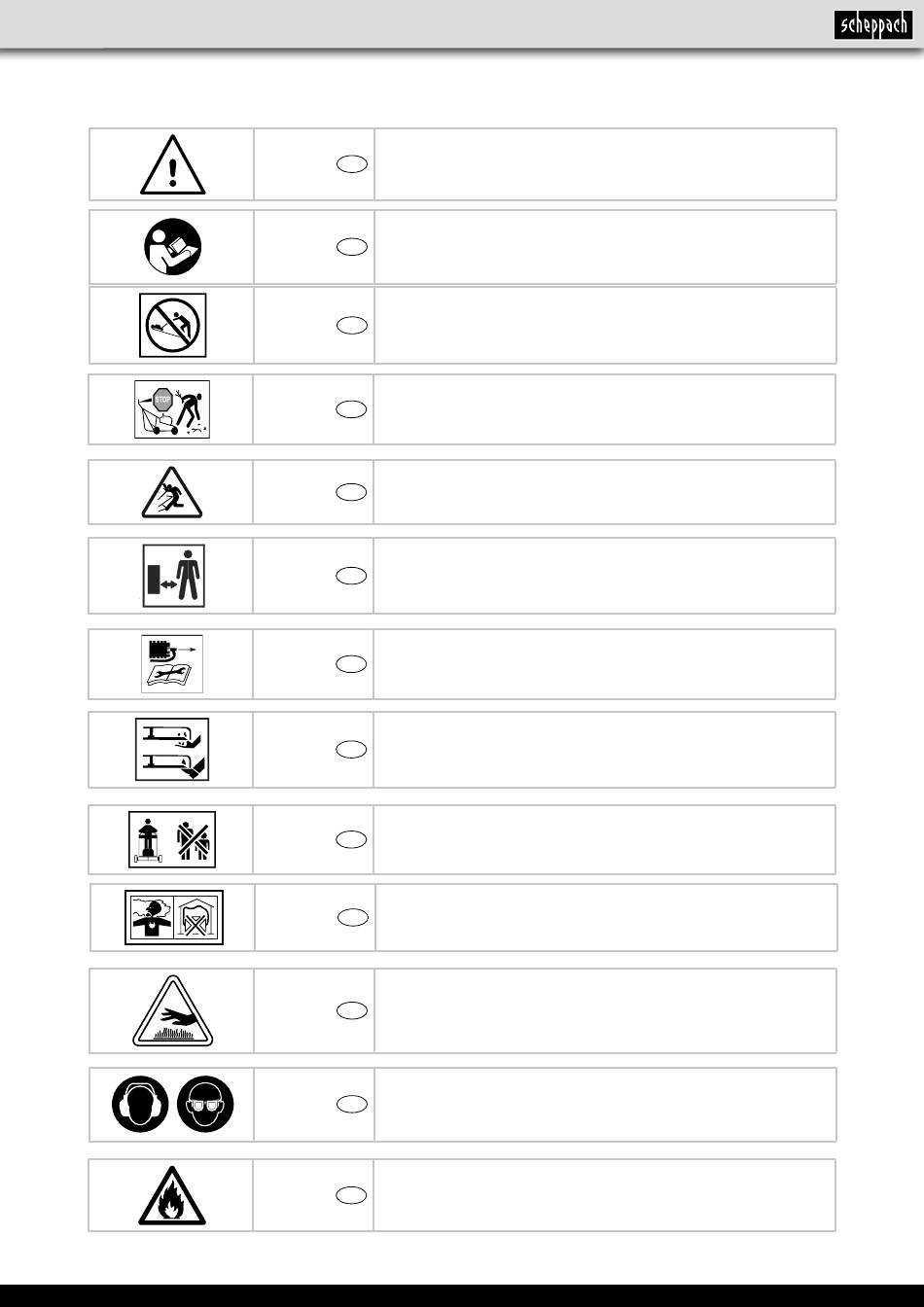Select the keep bystanders away pictogram

pyautogui.click(x=172, y=838)
